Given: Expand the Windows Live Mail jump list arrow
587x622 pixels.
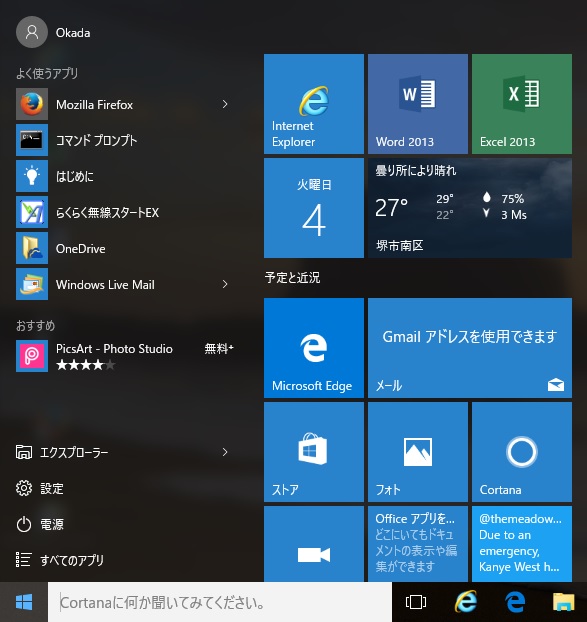Looking at the screenshot, I should [225, 284].
